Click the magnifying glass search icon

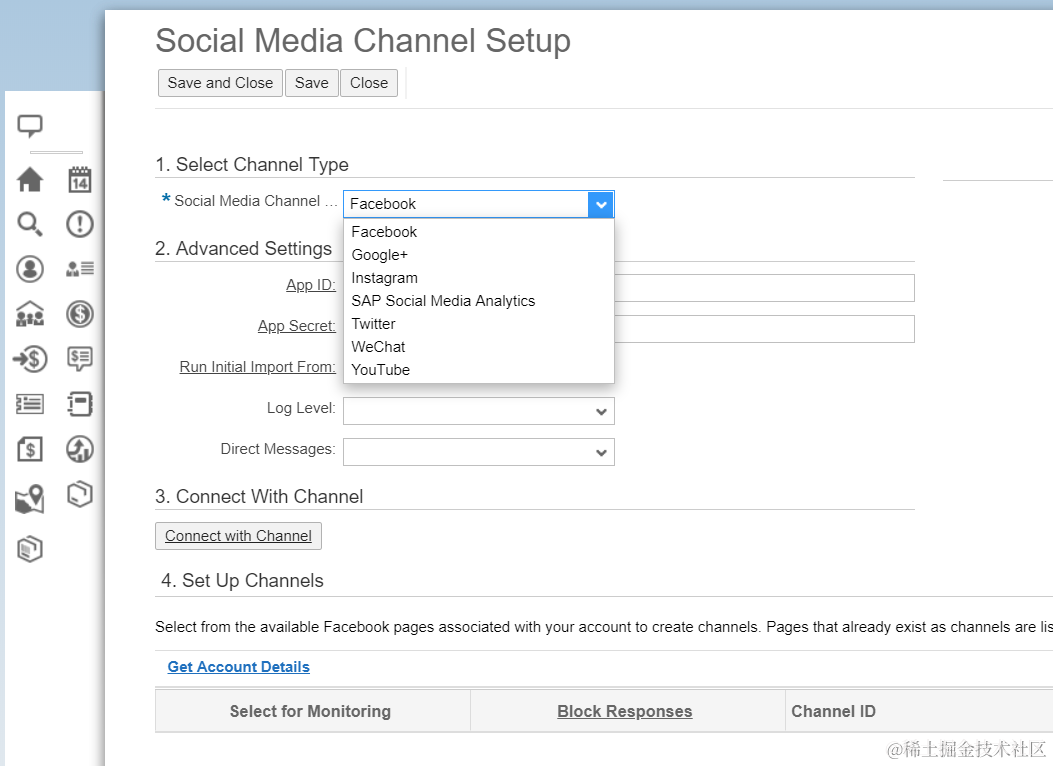(30, 224)
